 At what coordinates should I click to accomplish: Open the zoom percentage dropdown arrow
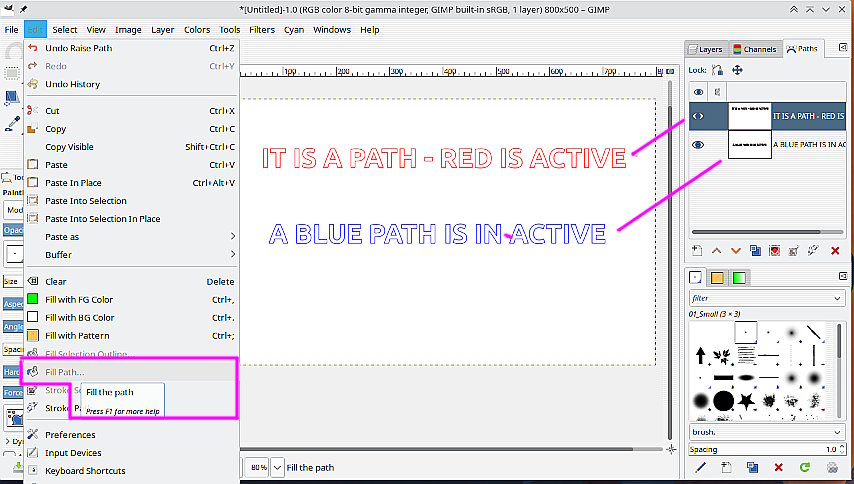(278, 468)
